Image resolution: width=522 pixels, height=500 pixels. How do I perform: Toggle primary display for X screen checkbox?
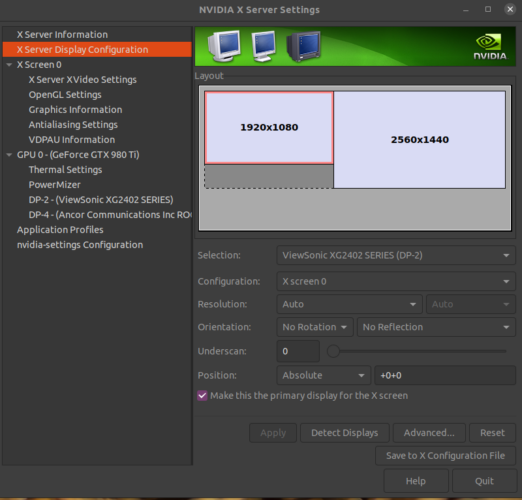(x=202, y=396)
